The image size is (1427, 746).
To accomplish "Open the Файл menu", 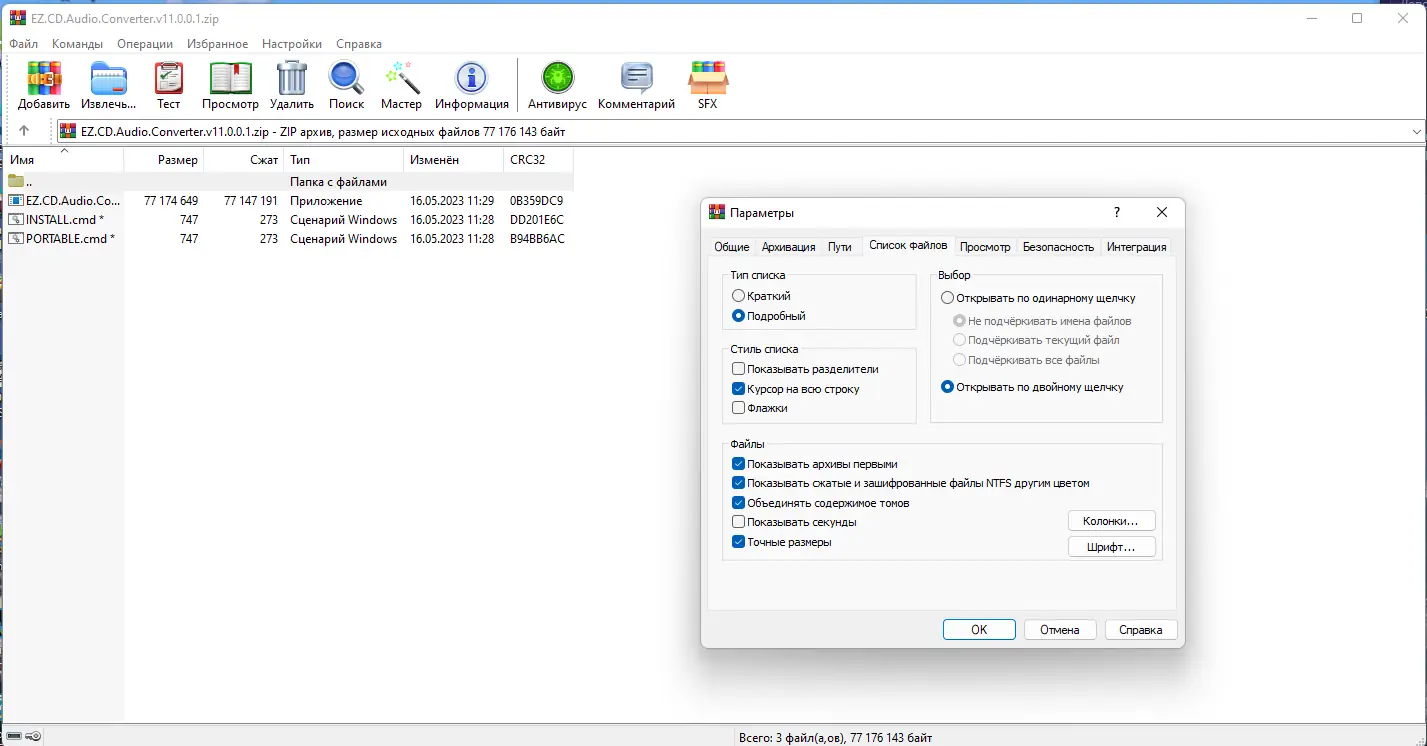I will [x=24, y=44].
